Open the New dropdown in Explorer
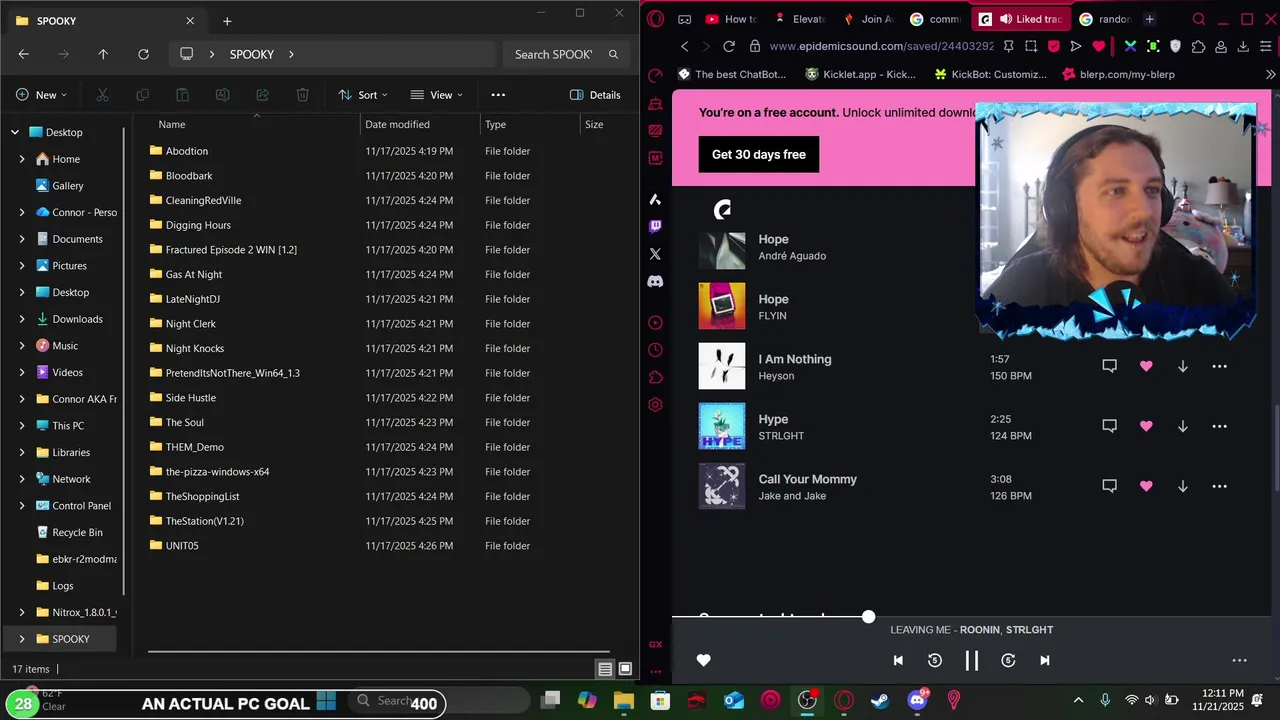 41,95
